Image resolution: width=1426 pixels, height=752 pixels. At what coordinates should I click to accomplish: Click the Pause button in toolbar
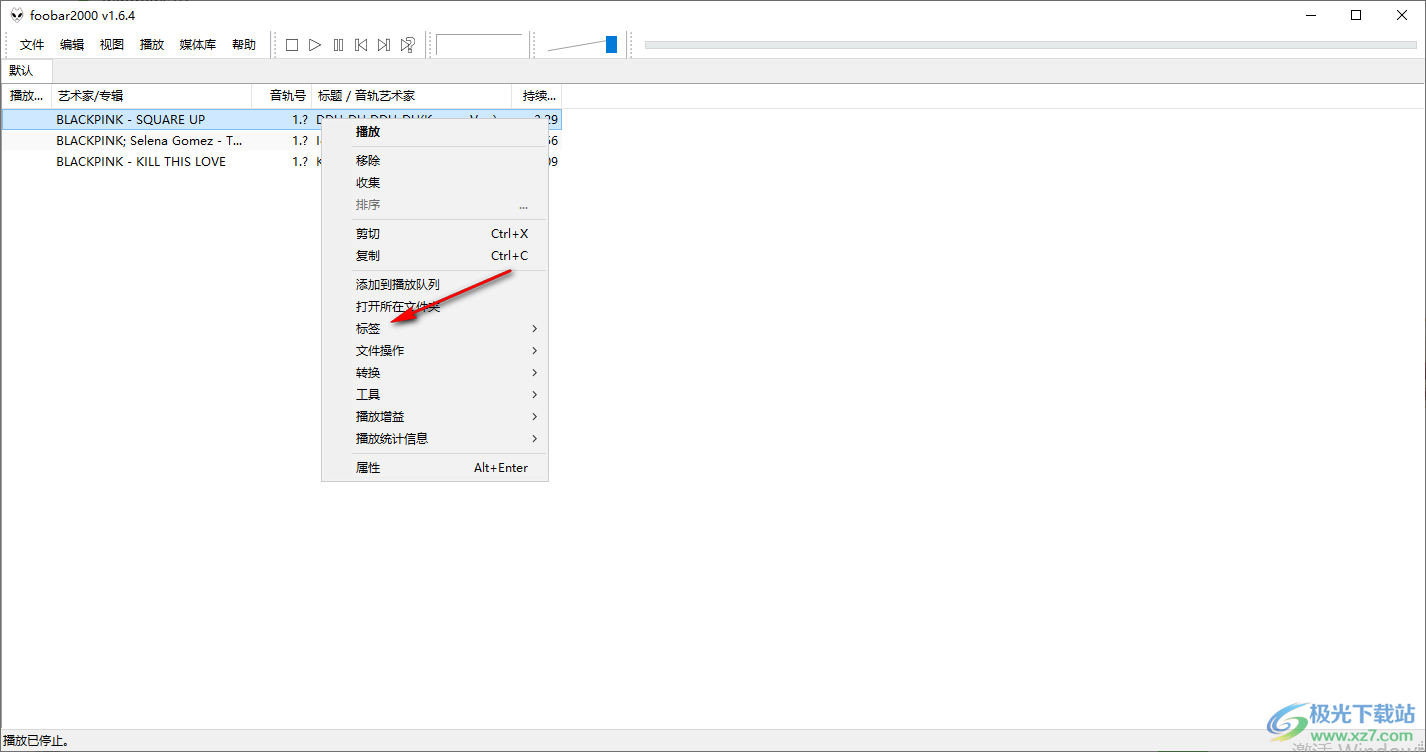[x=338, y=45]
